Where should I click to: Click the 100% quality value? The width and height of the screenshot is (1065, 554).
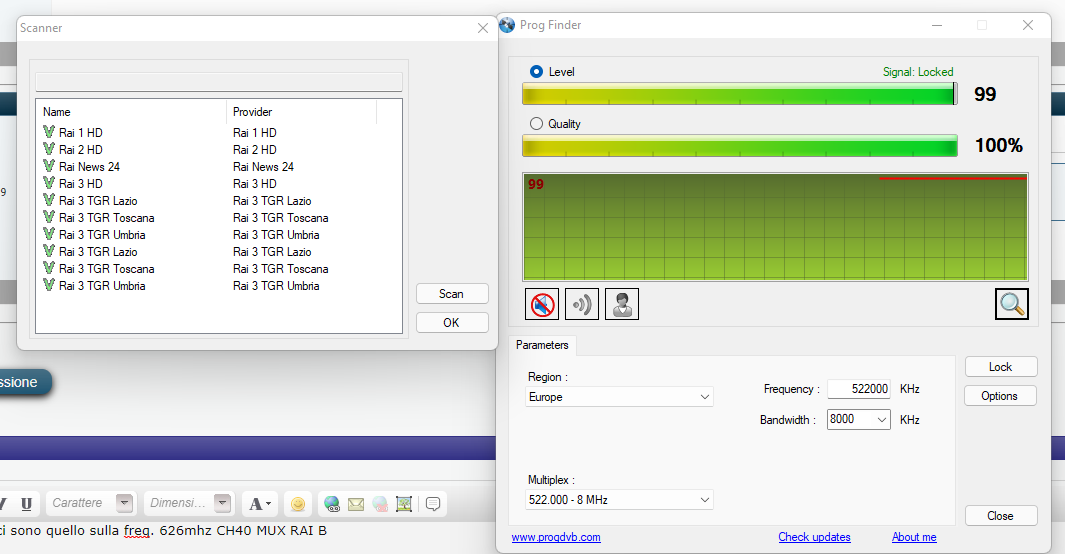[998, 145]
